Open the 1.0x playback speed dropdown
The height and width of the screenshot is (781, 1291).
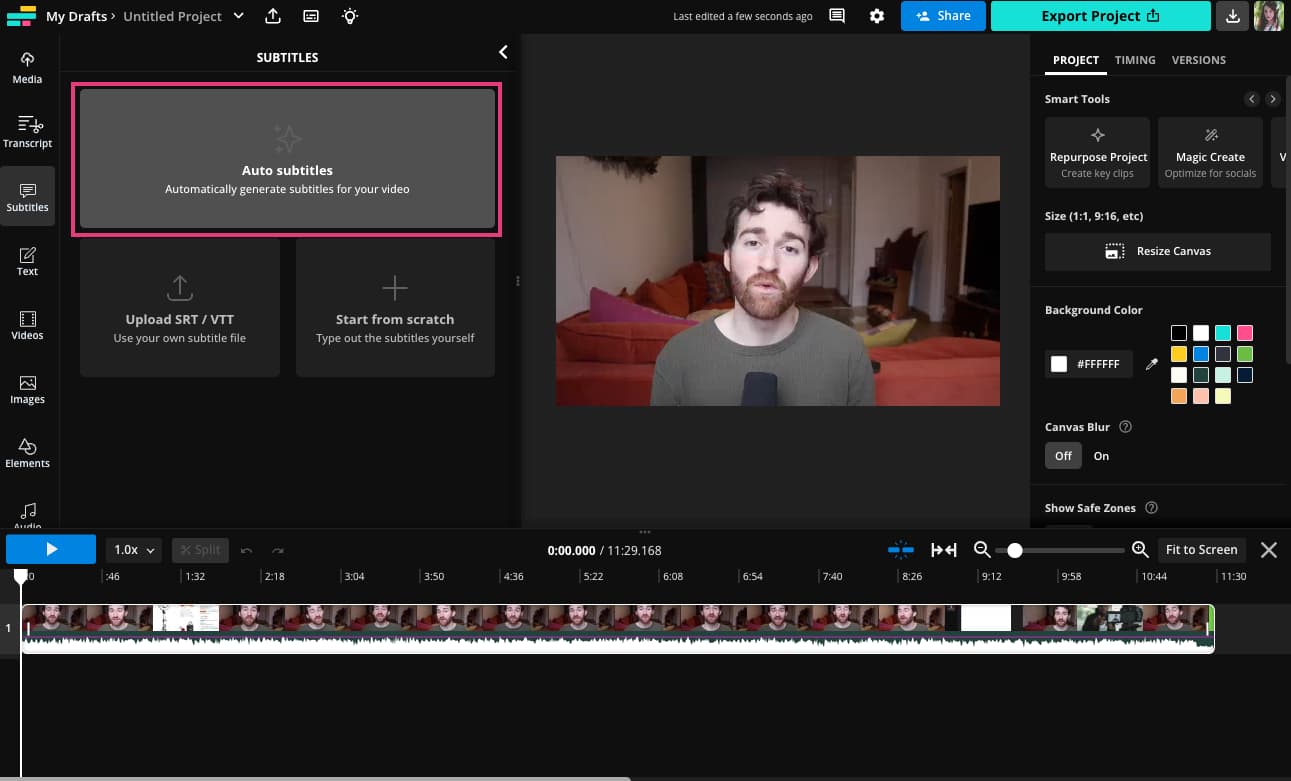(134, 549)
